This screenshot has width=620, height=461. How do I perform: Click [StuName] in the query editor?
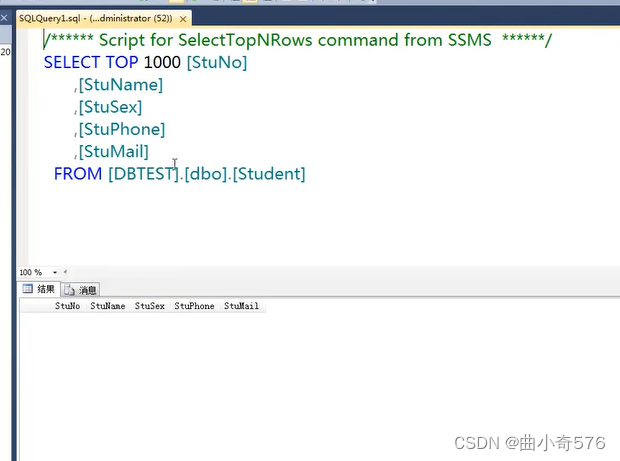click(121, 85)
